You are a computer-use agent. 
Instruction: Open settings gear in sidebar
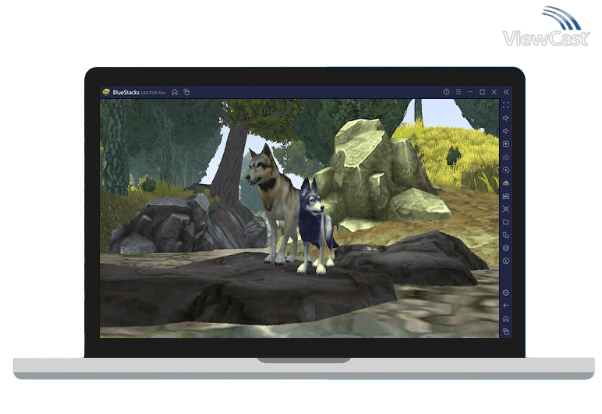(x=506, y=293)
